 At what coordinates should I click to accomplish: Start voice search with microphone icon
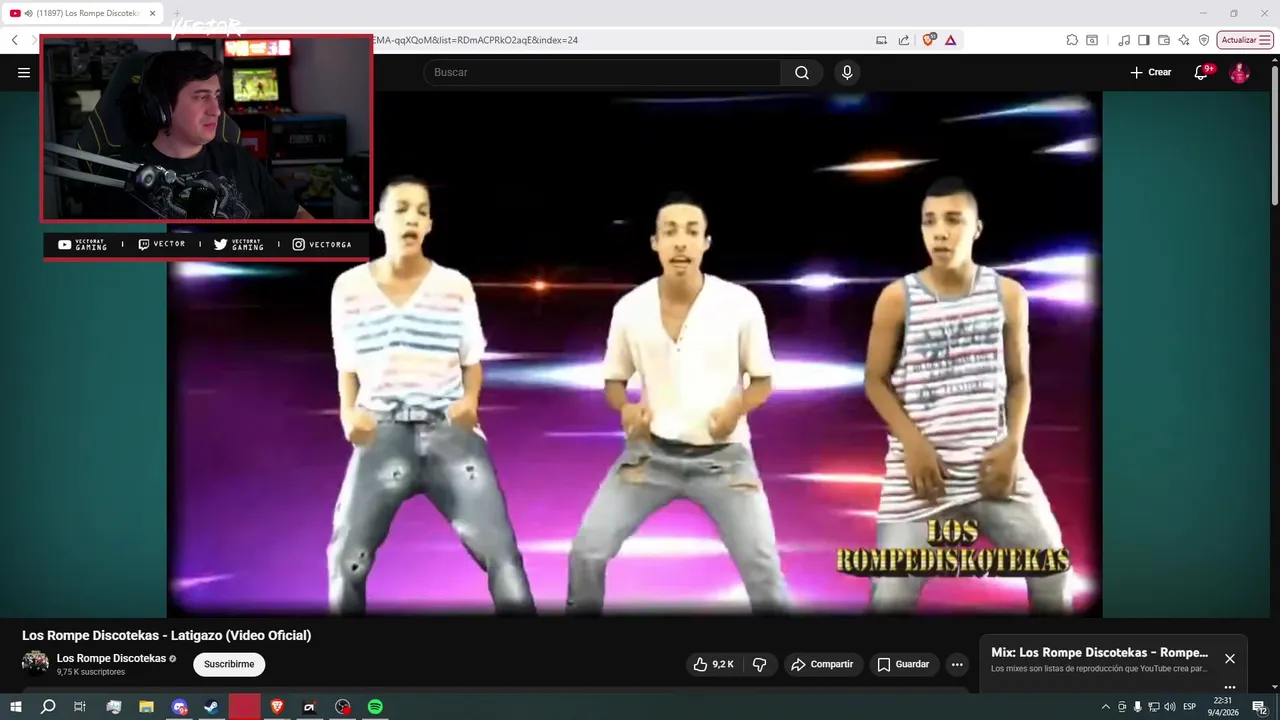847,72
